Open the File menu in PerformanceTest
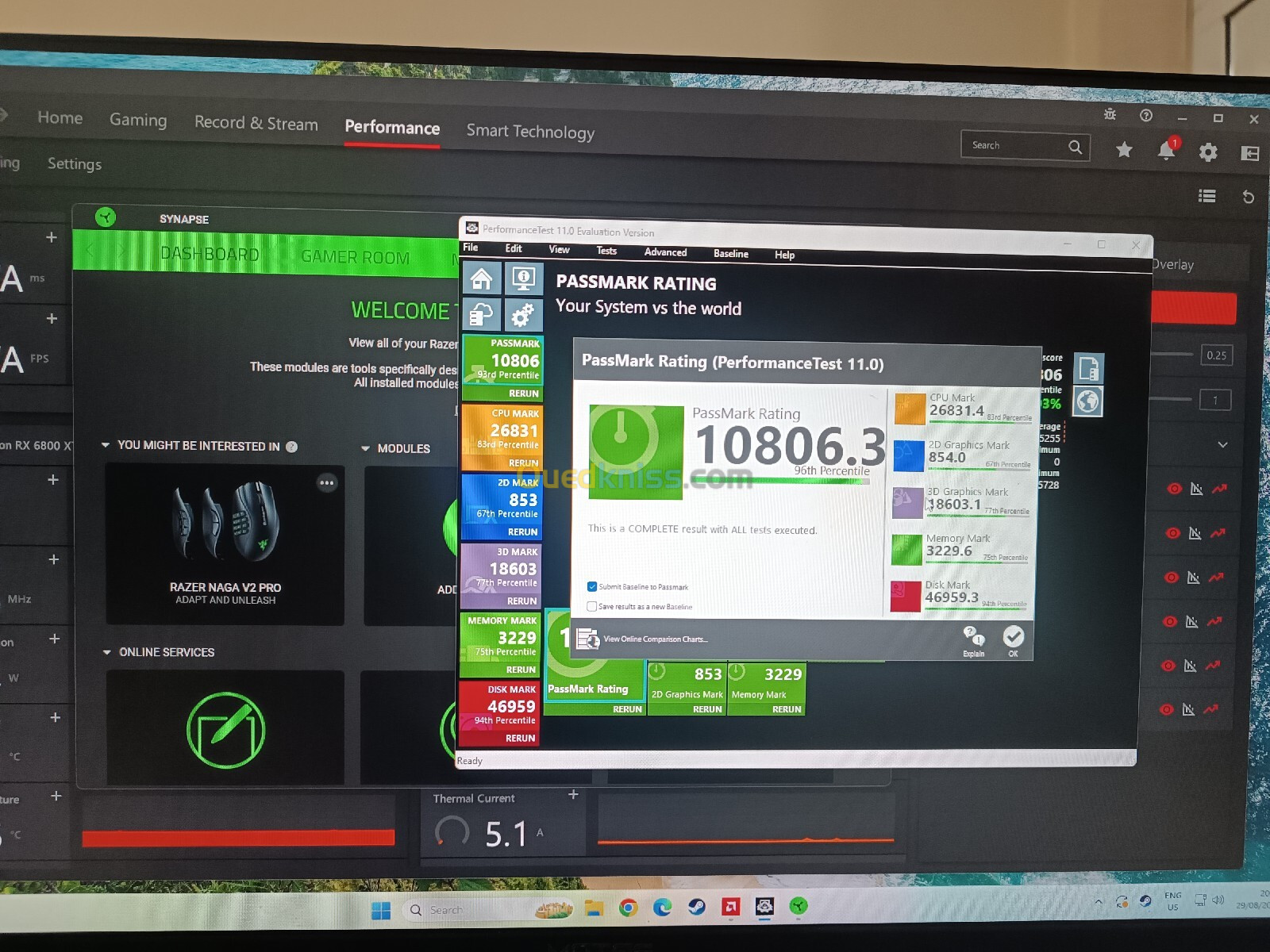Screen dimensions: 1270x952 click(x=471, y=248)
